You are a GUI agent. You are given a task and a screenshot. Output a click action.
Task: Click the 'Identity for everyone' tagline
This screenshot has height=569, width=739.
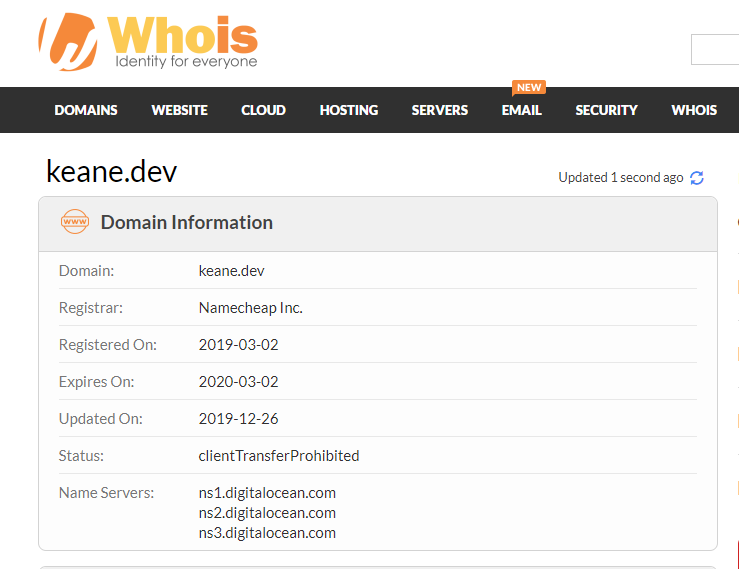coord(186,61)
